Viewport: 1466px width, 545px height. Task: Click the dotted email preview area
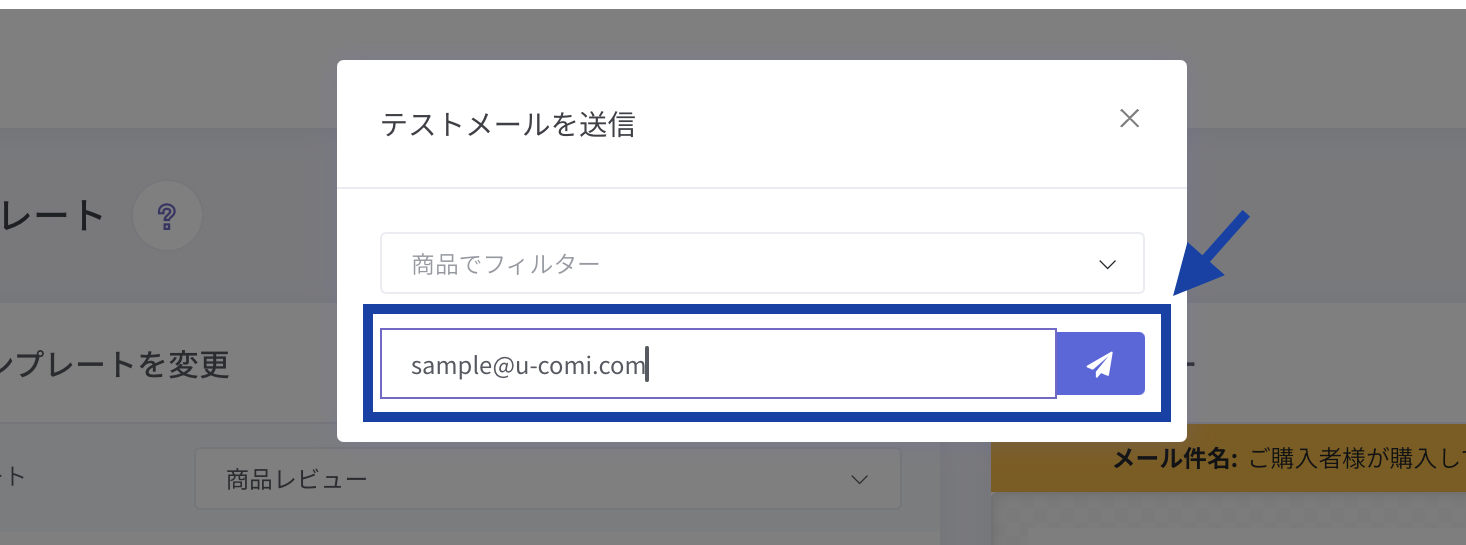click(1228, 520)
